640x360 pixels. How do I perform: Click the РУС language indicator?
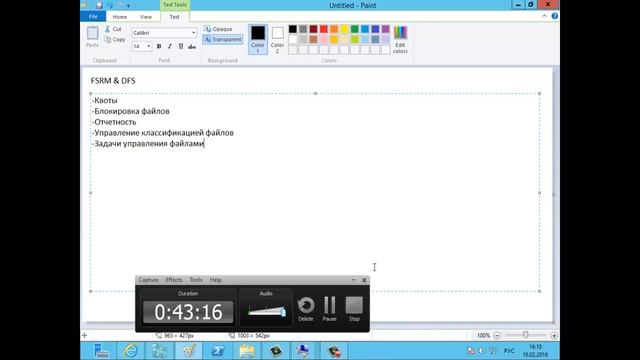(509, 351)
